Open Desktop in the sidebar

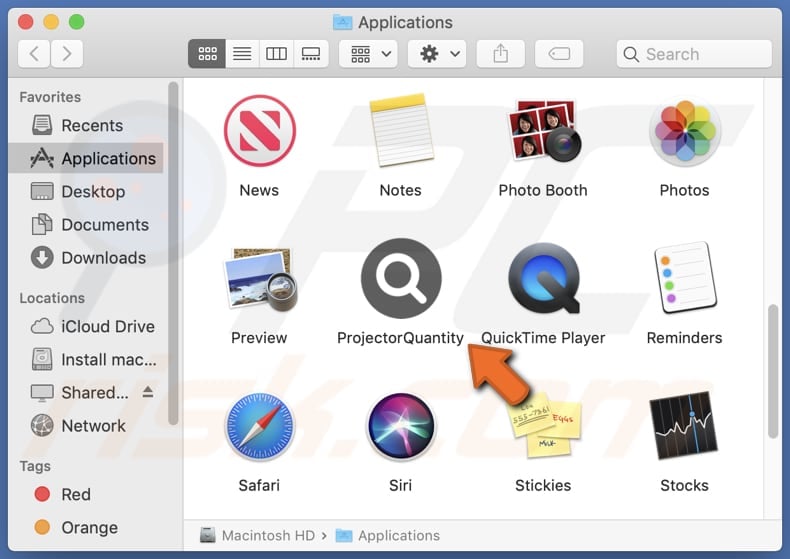tap(86, 191)
